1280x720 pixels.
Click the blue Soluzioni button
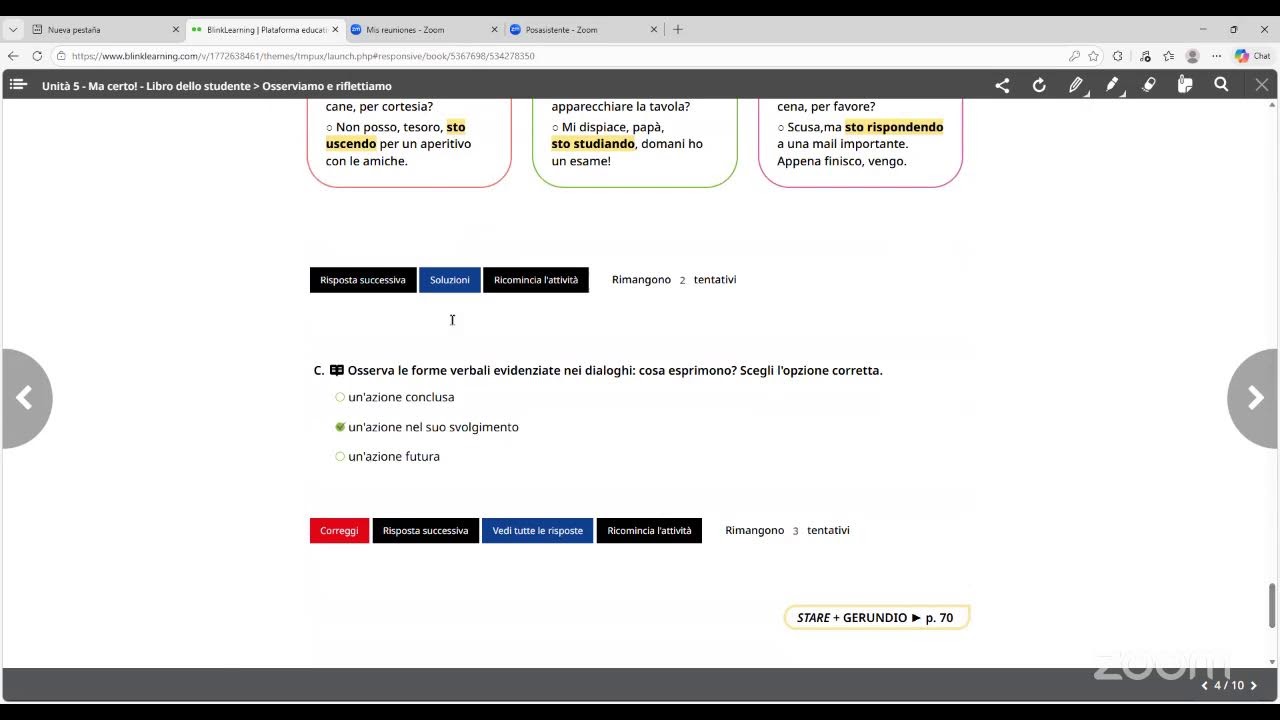pos(450,280)
